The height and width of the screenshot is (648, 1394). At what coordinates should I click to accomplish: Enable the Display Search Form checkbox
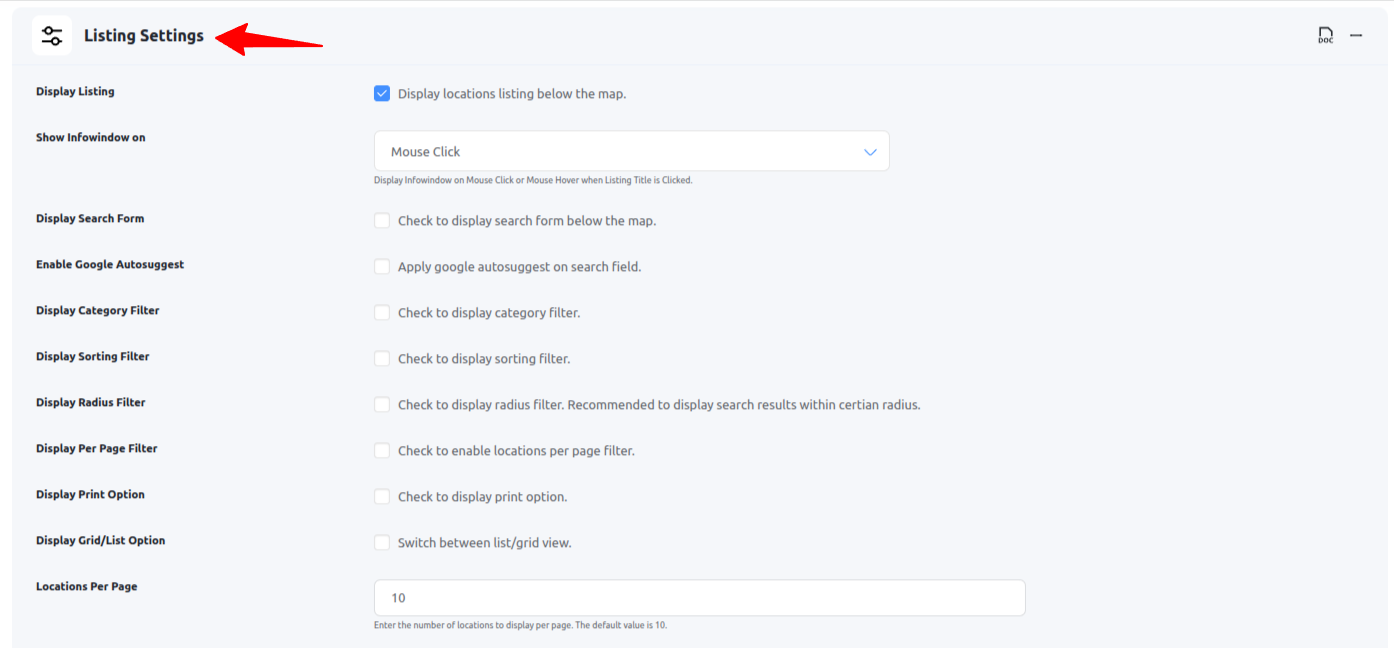pyautogui.click(x=382, y=220)
